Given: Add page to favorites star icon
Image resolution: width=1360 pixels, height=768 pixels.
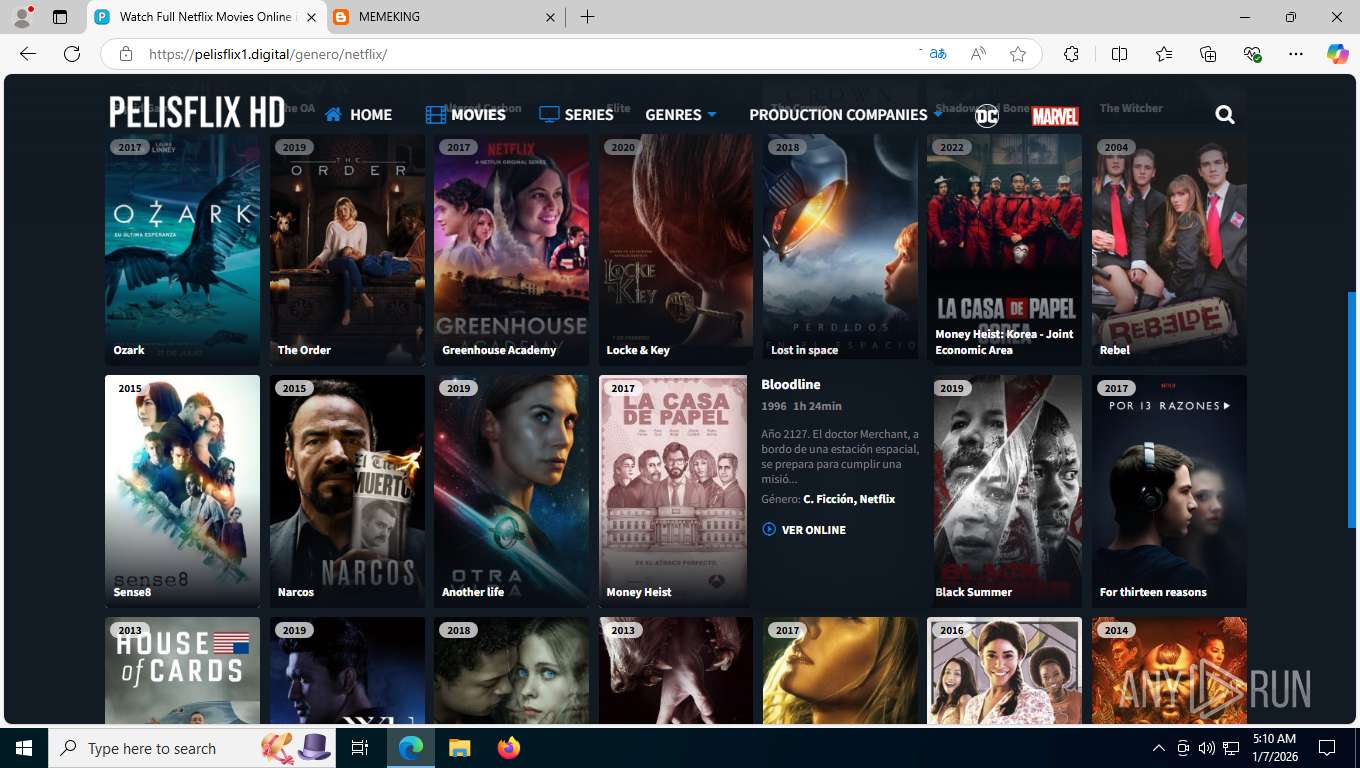Looking at the screenshot, I should point(1018,54).
